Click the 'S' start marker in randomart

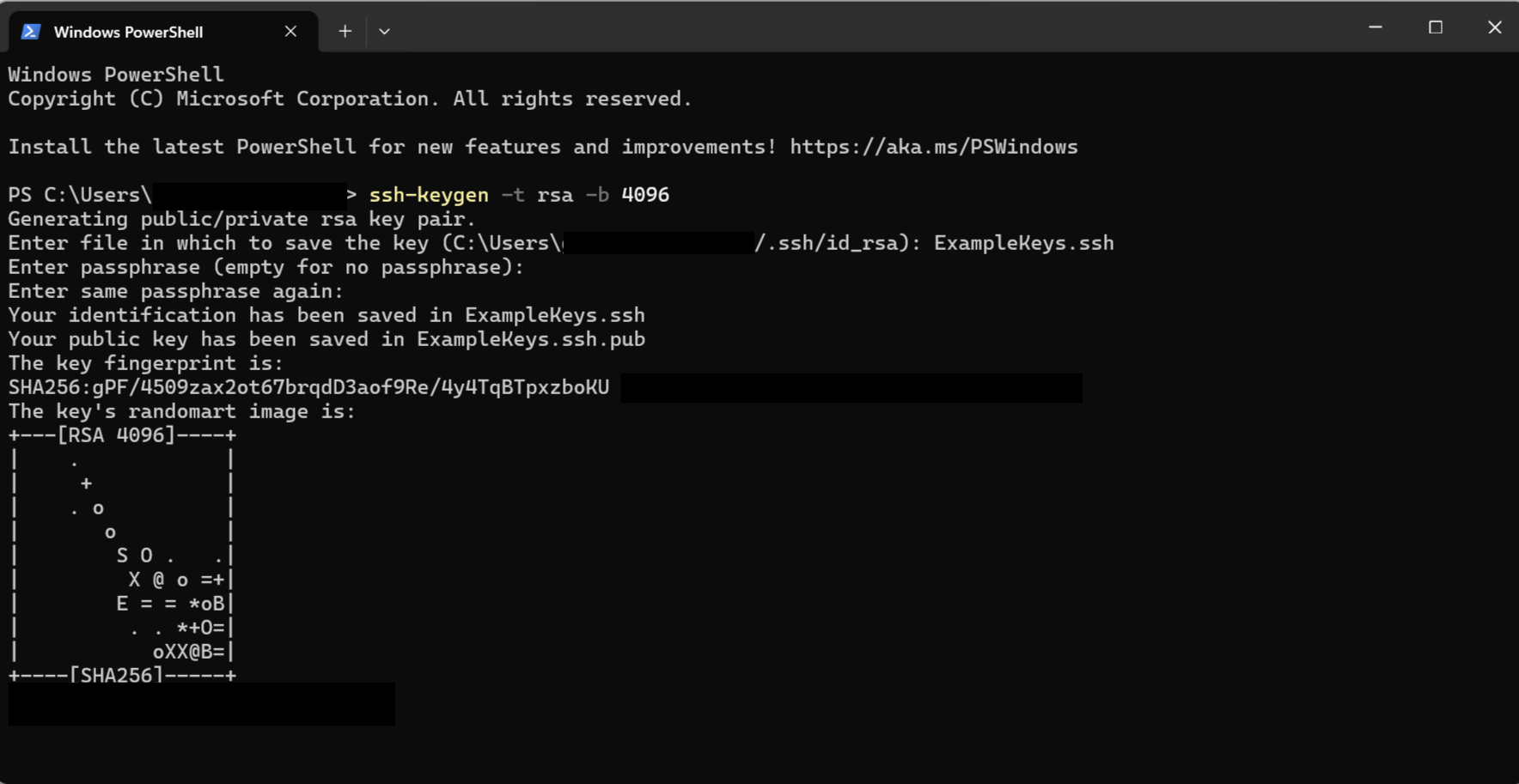[x=122, y=556]
